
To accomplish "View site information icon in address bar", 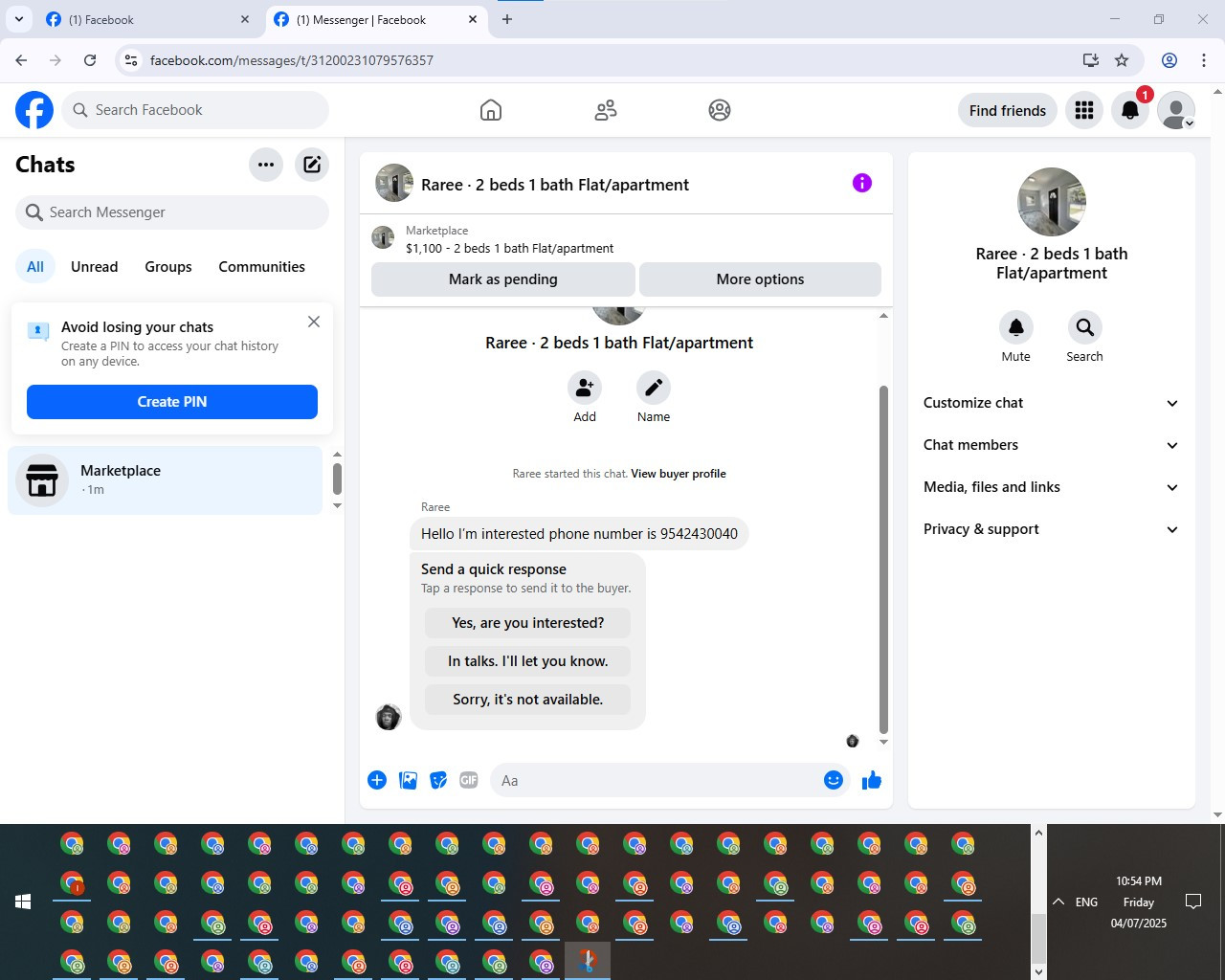I will [x=132, y=60].
